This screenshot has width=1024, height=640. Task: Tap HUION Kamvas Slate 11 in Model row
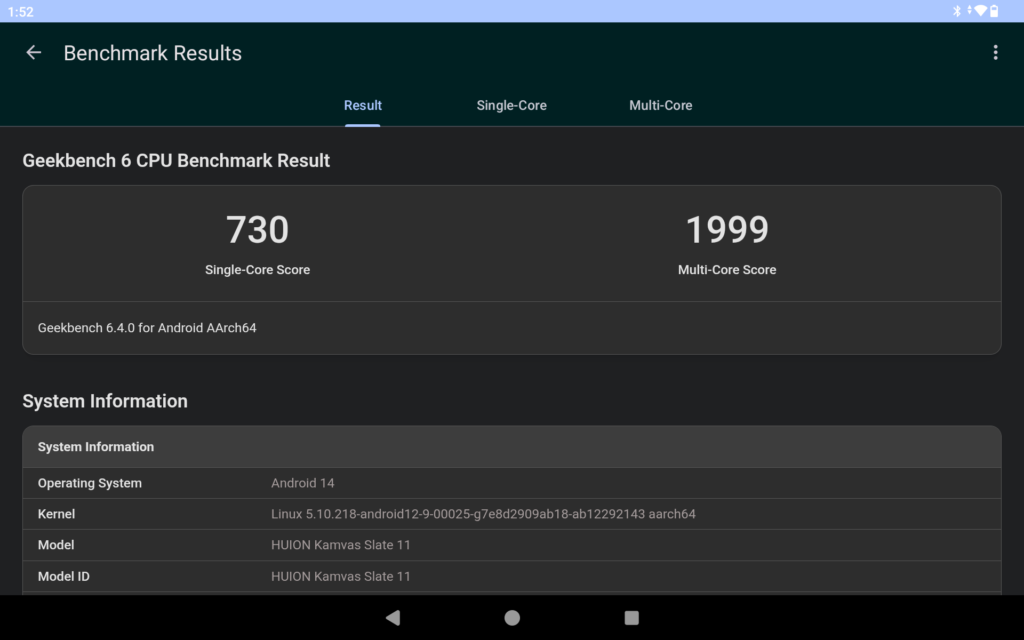point(341,545)
